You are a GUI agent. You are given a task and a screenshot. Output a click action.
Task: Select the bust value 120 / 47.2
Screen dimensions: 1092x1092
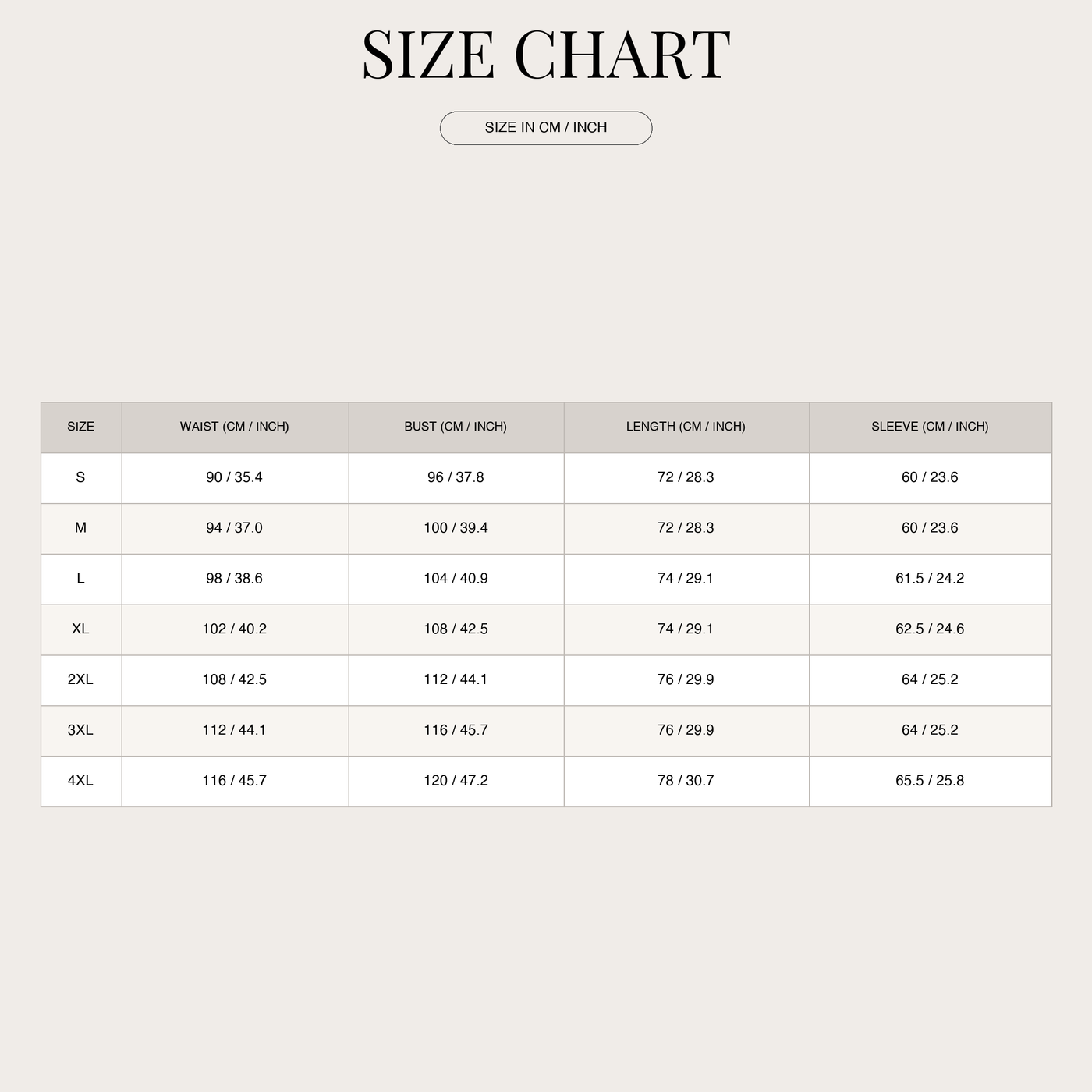click(456, 781)
